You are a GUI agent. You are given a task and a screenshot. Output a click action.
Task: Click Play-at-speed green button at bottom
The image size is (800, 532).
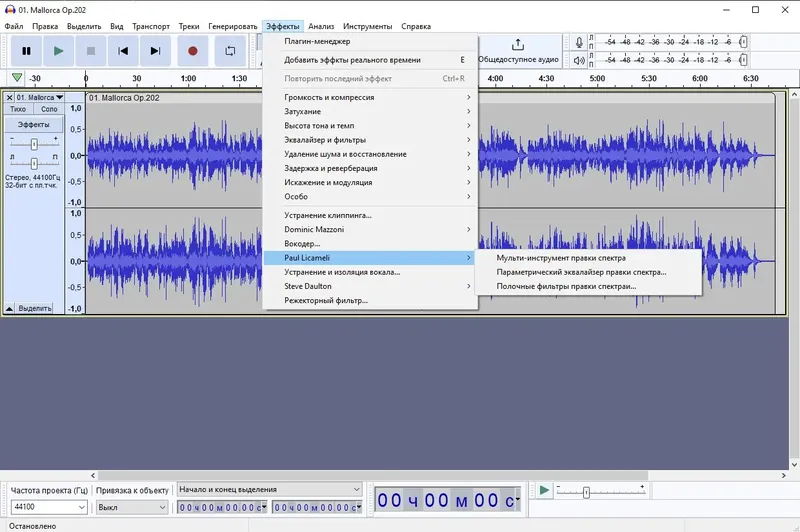point(544,491)
